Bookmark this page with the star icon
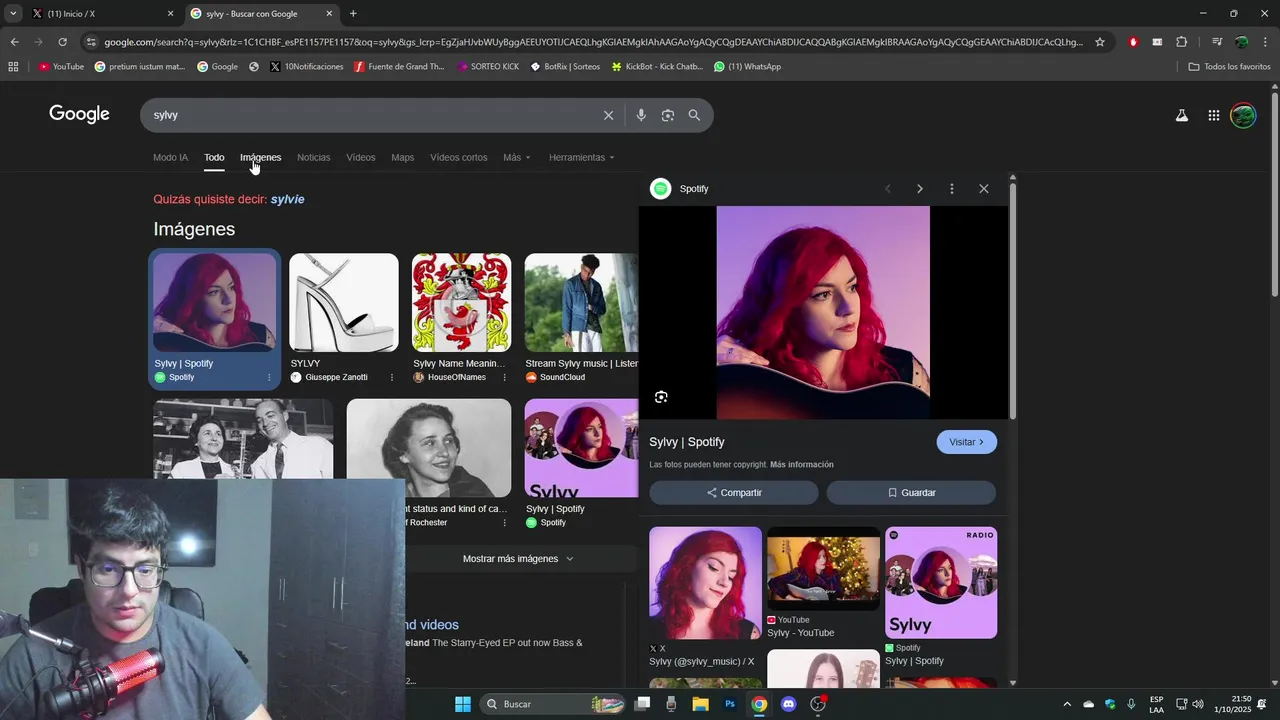 click(1100, 42)
